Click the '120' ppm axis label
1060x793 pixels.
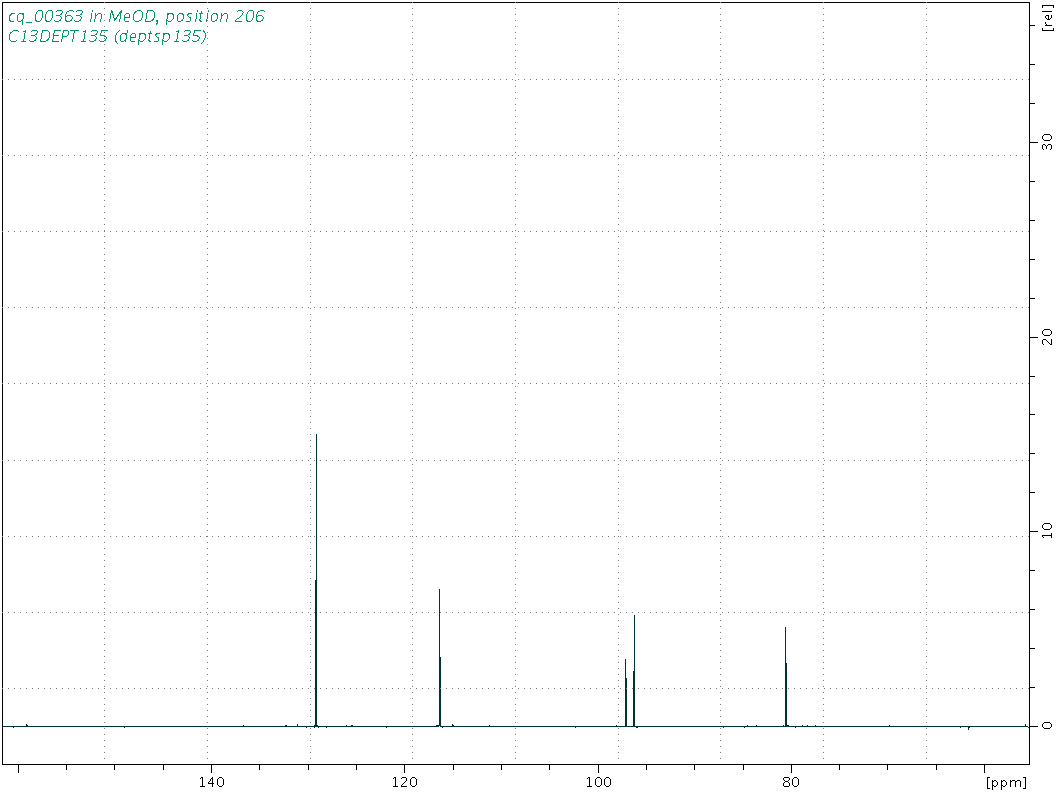(405, 782)
